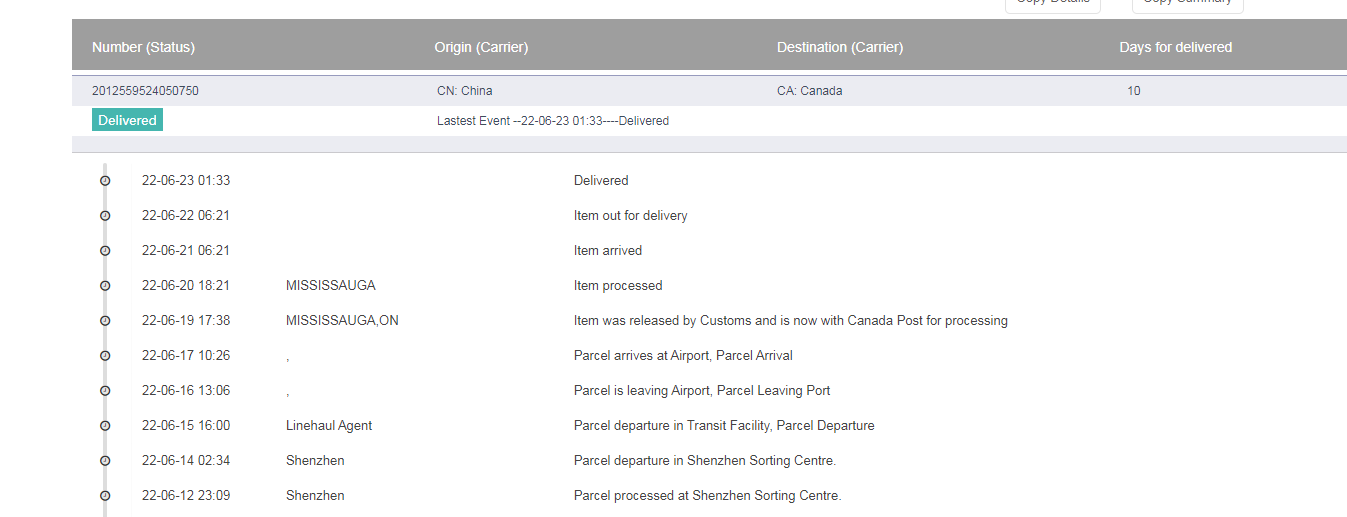Click the clock icon for Parcel is leaving Airport
Screen dimensions: 1347x517
105,391
